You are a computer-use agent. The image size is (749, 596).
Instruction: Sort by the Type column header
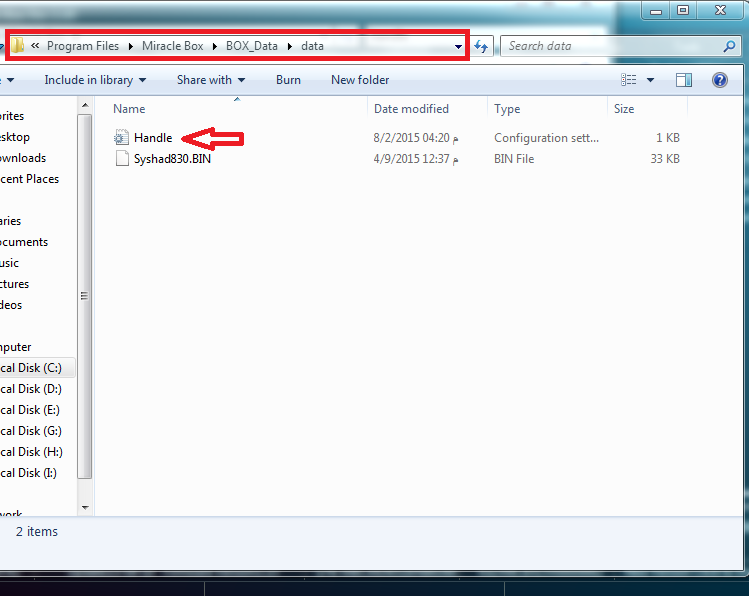point(507,109)
